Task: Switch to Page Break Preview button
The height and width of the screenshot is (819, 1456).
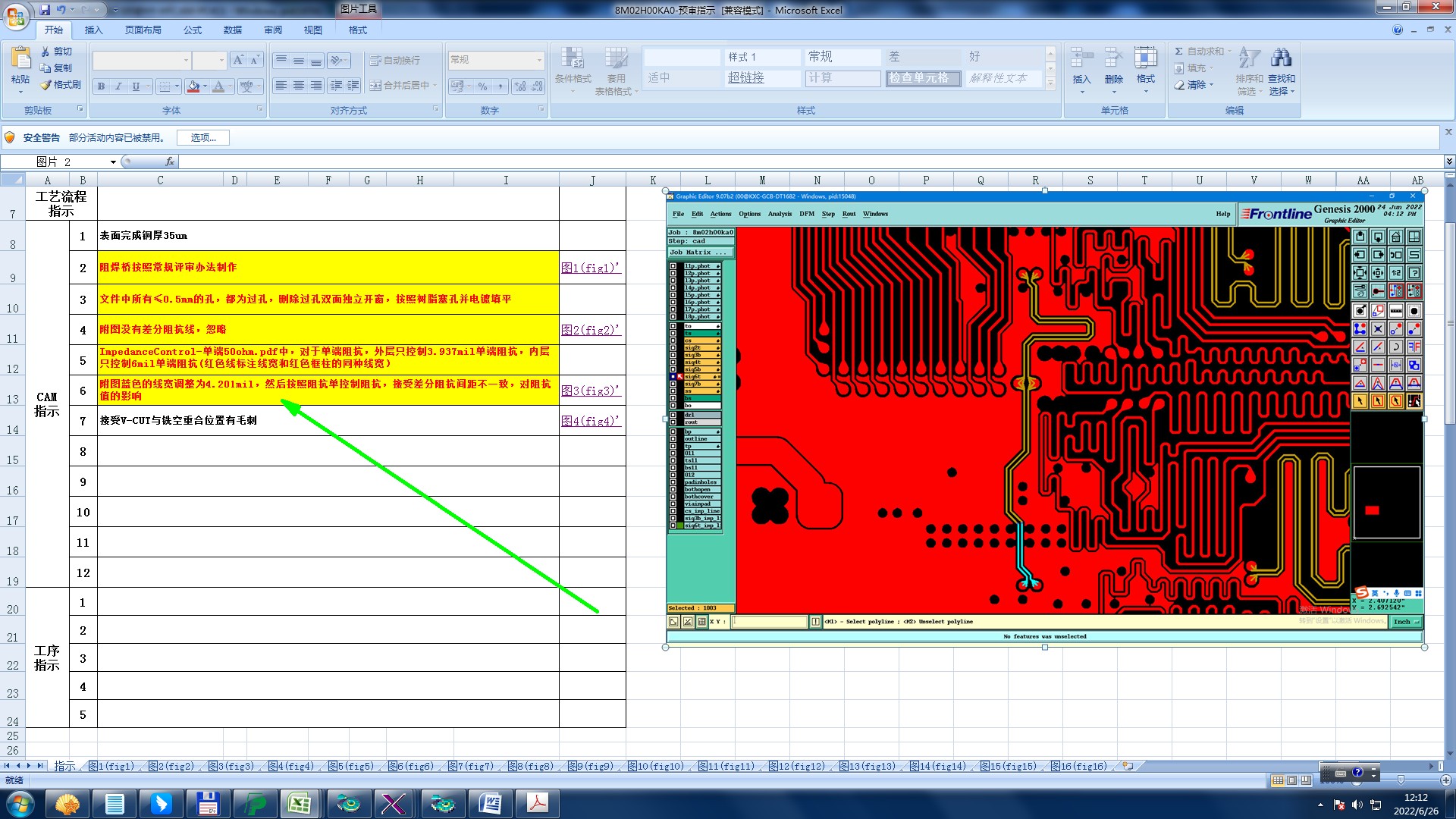Action: click(1305, 780)
